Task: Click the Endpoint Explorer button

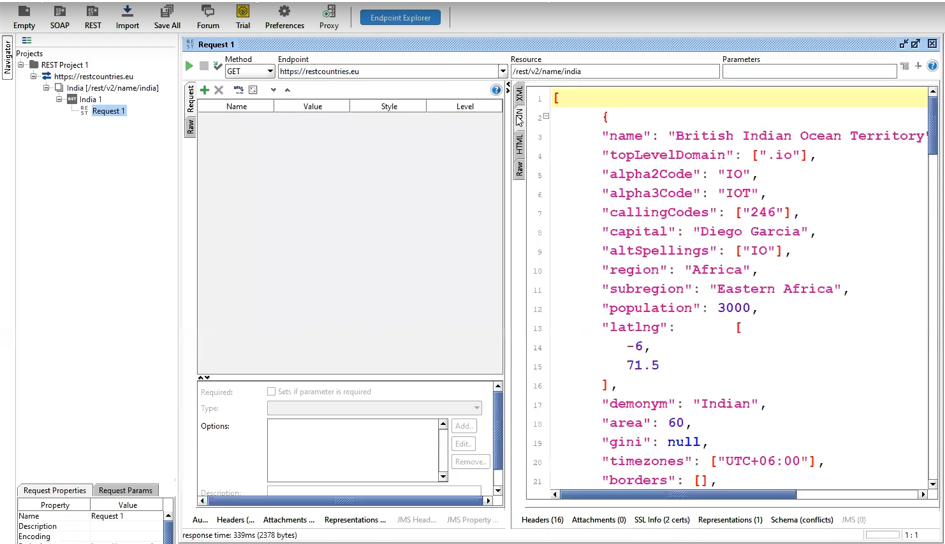Action: point(400,18)
